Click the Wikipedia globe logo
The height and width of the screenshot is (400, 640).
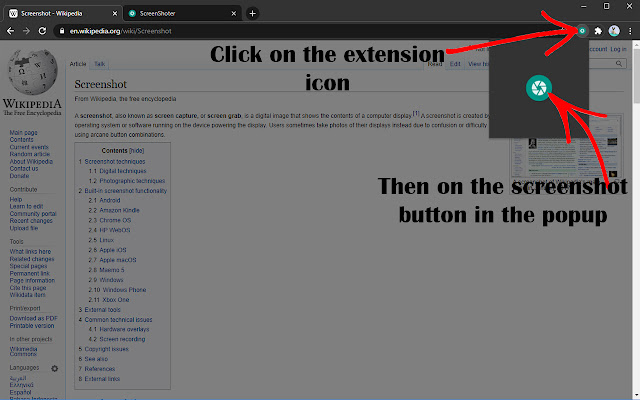coord(32,72)
